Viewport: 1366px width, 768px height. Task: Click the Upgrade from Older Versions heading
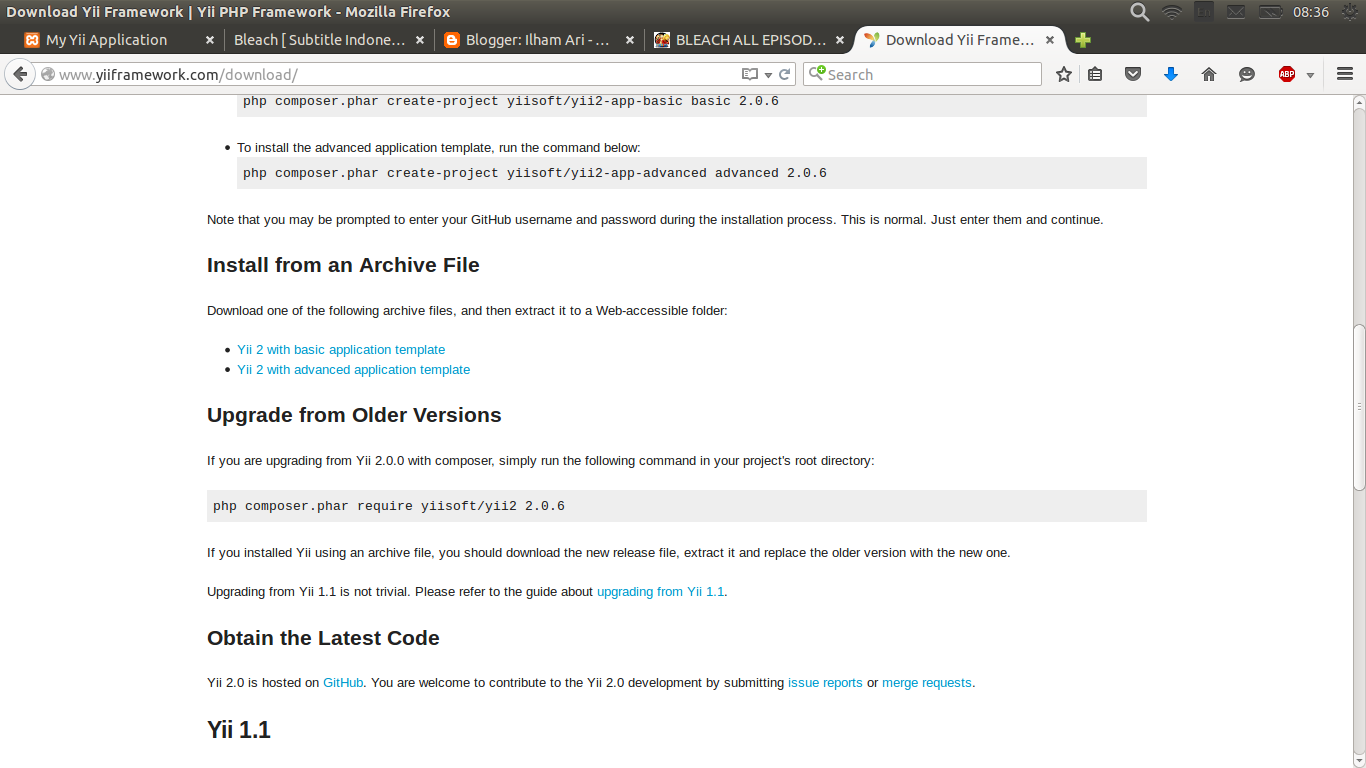pos(354,415)
